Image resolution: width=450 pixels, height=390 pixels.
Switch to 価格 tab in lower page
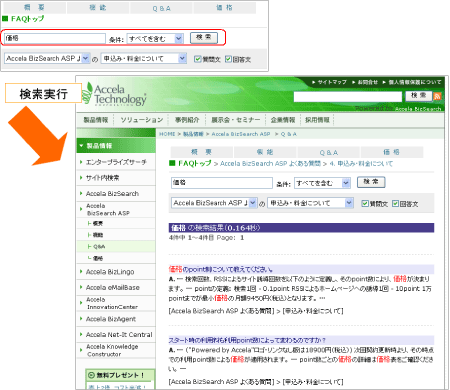(x=392, y=152)
